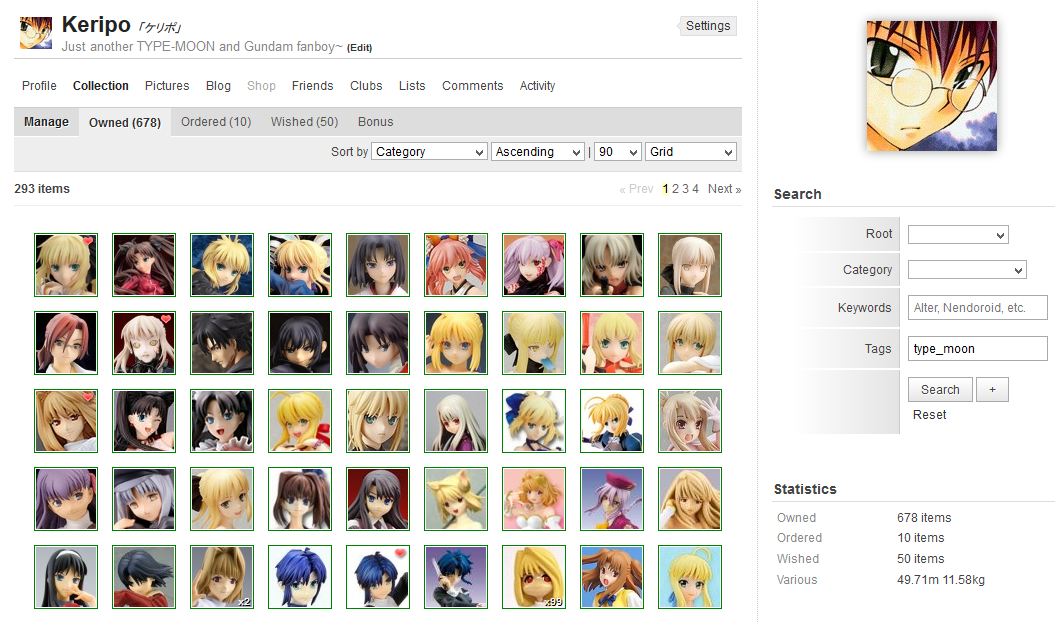View the Wished (50) tab
Image resolution: width=1055 pixels, height=626 pixels.
303,121
